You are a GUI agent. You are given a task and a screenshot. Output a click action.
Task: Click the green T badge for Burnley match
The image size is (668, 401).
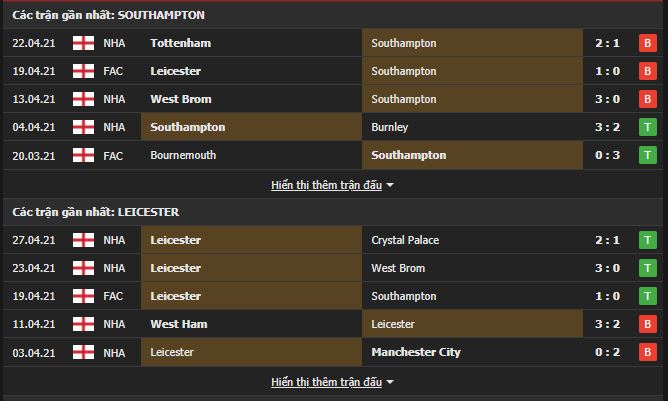(647, 127)
